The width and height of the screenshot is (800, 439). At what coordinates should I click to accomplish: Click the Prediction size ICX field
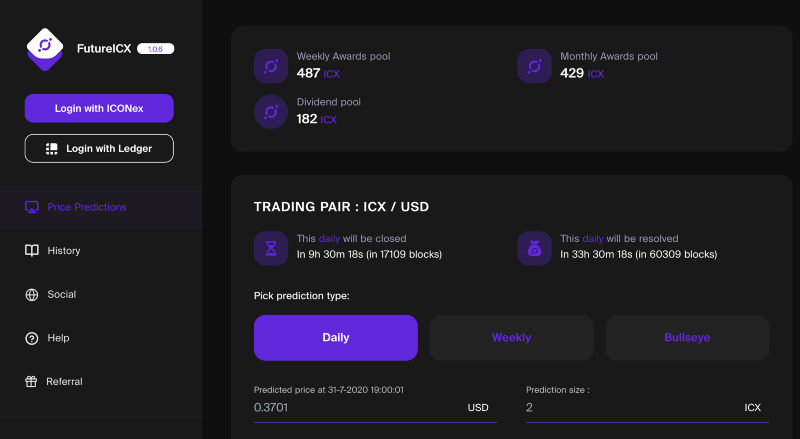(x=647, y=407)
